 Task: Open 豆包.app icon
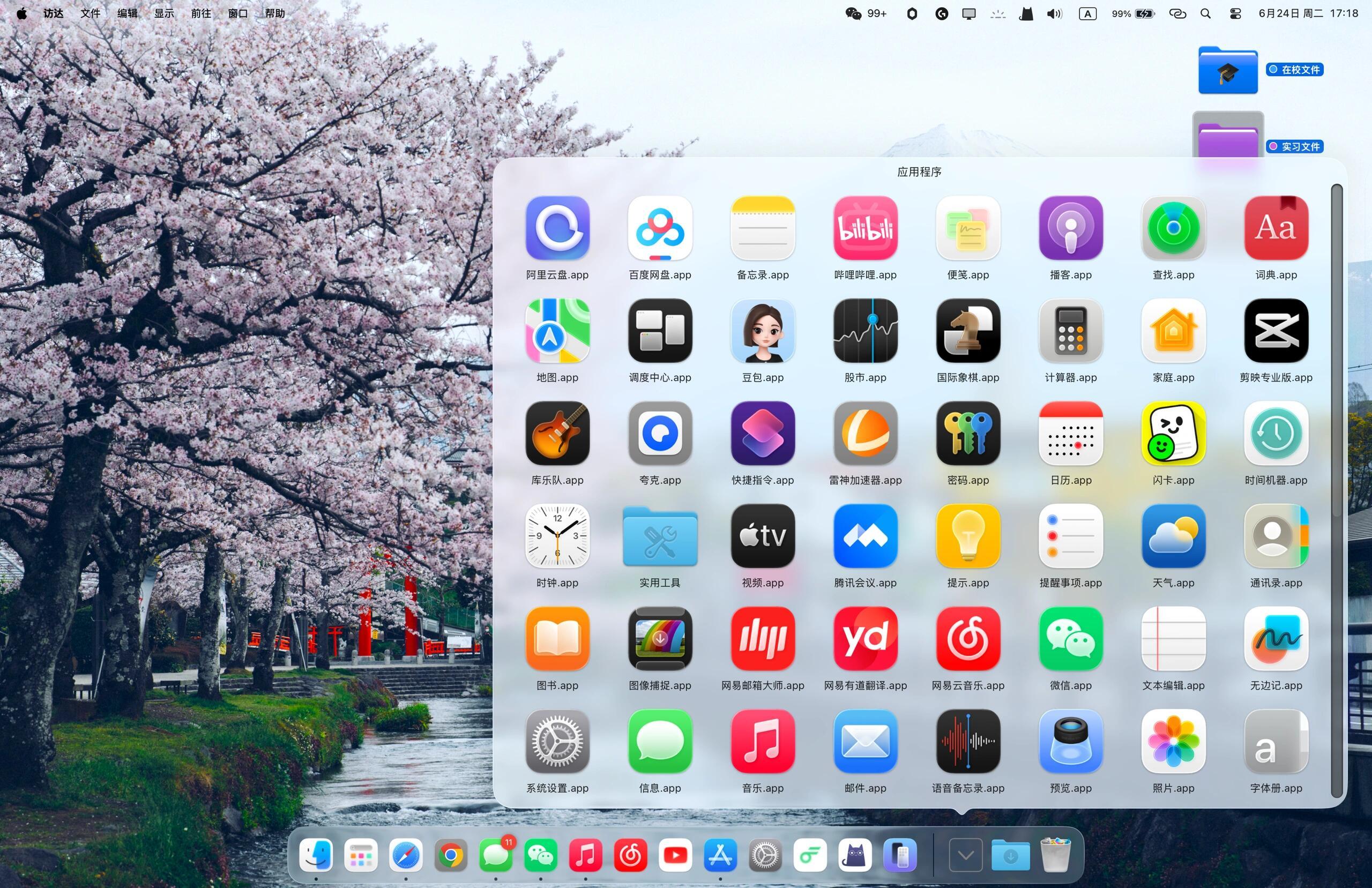click(x=762, y=331)
